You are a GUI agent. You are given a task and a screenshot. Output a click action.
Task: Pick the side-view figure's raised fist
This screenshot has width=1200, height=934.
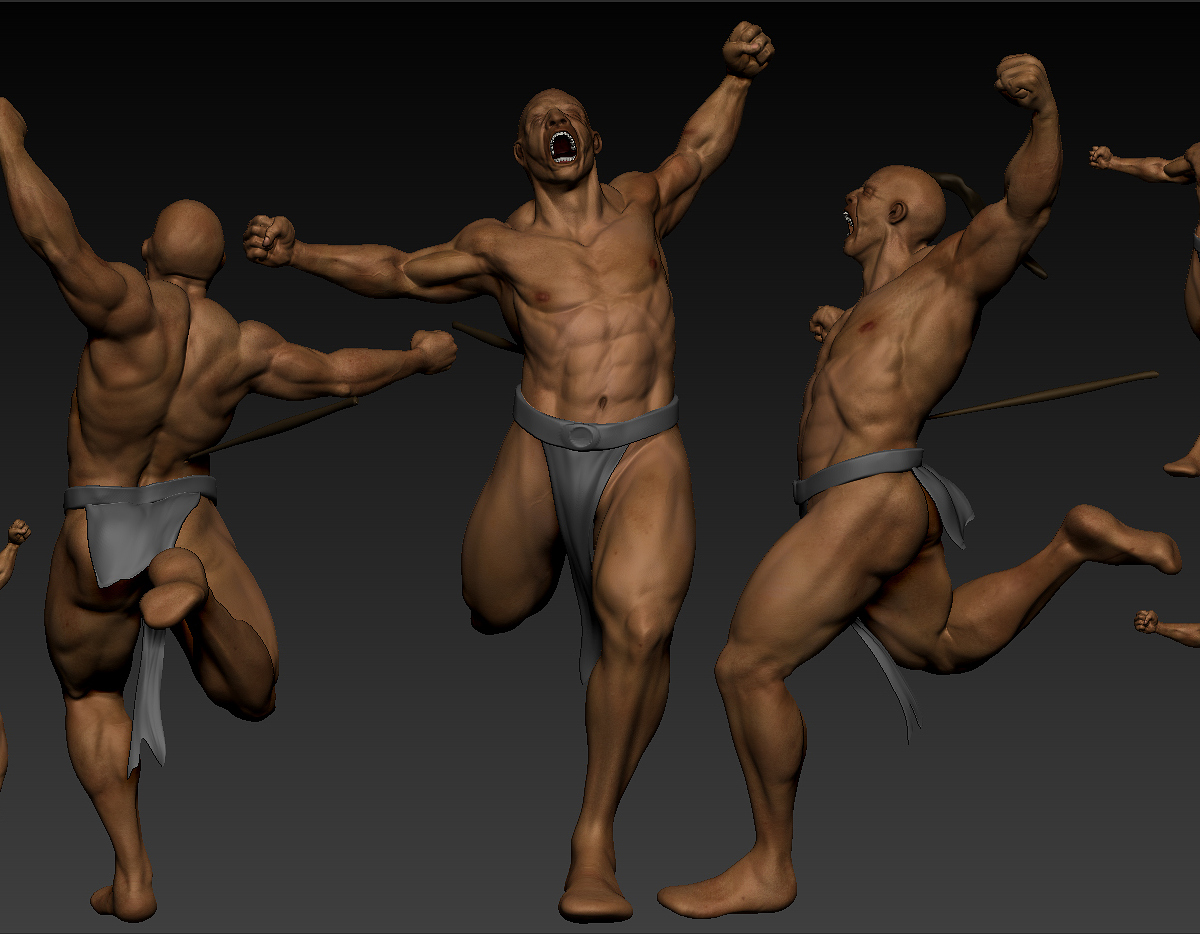pyautogui.click(x=1023, y=81)
